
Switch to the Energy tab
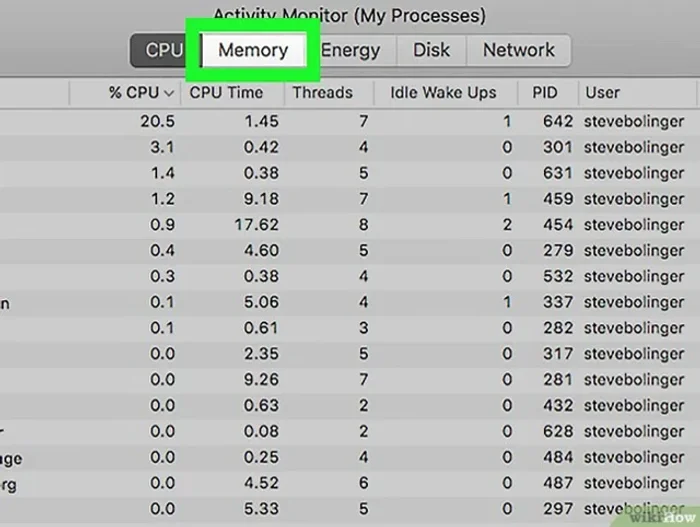click(x=351, y=50)
